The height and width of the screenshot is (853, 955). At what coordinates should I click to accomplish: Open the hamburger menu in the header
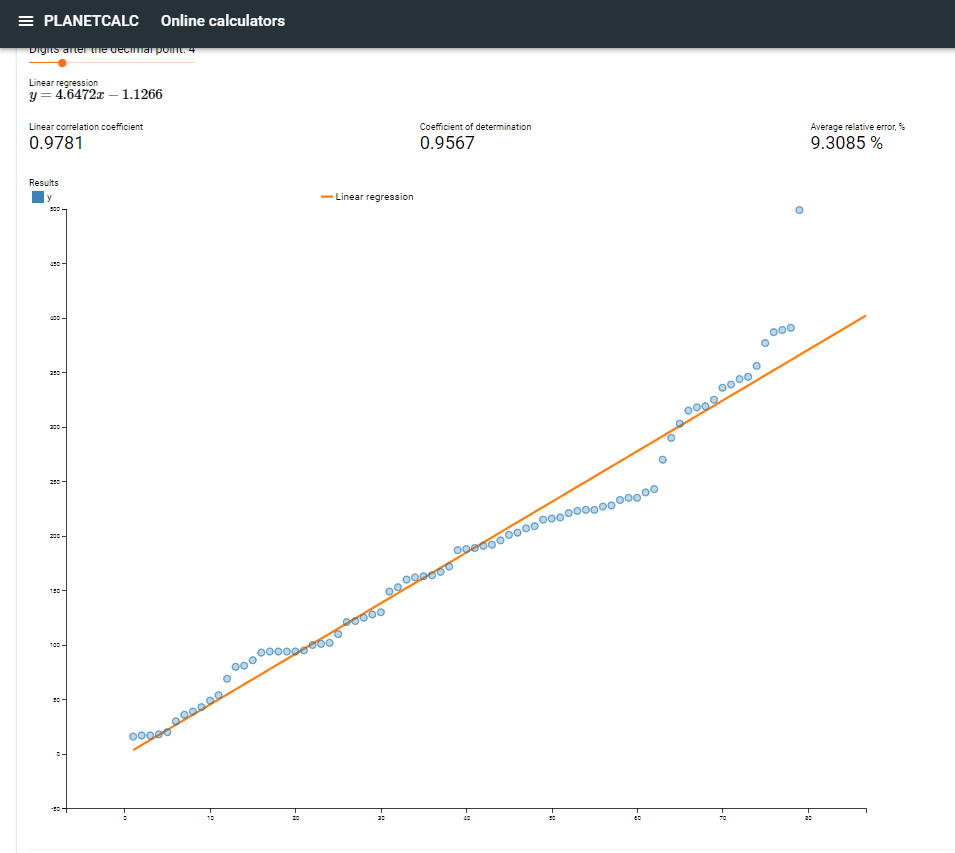(x=26, y=21)
